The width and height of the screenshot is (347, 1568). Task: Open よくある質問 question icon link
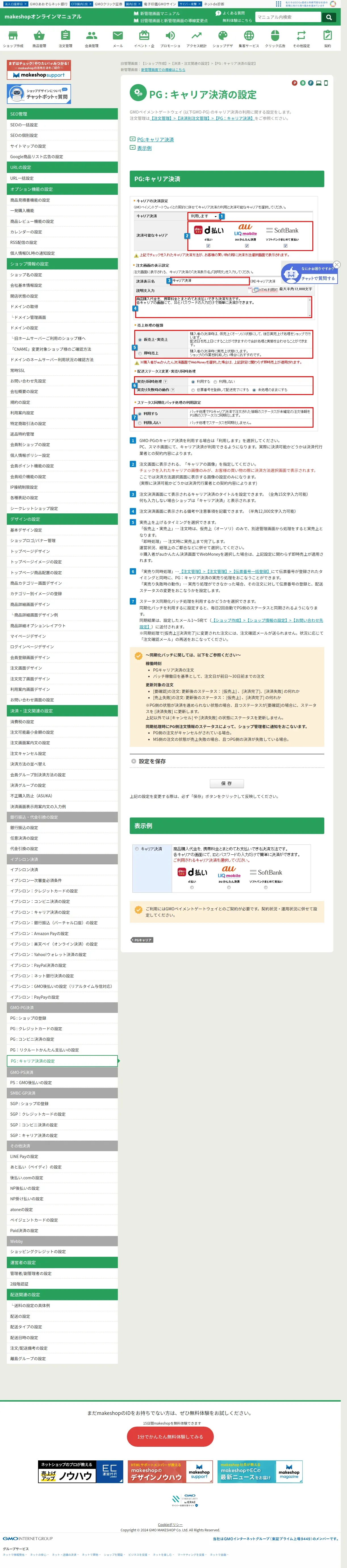coord(229,13)
